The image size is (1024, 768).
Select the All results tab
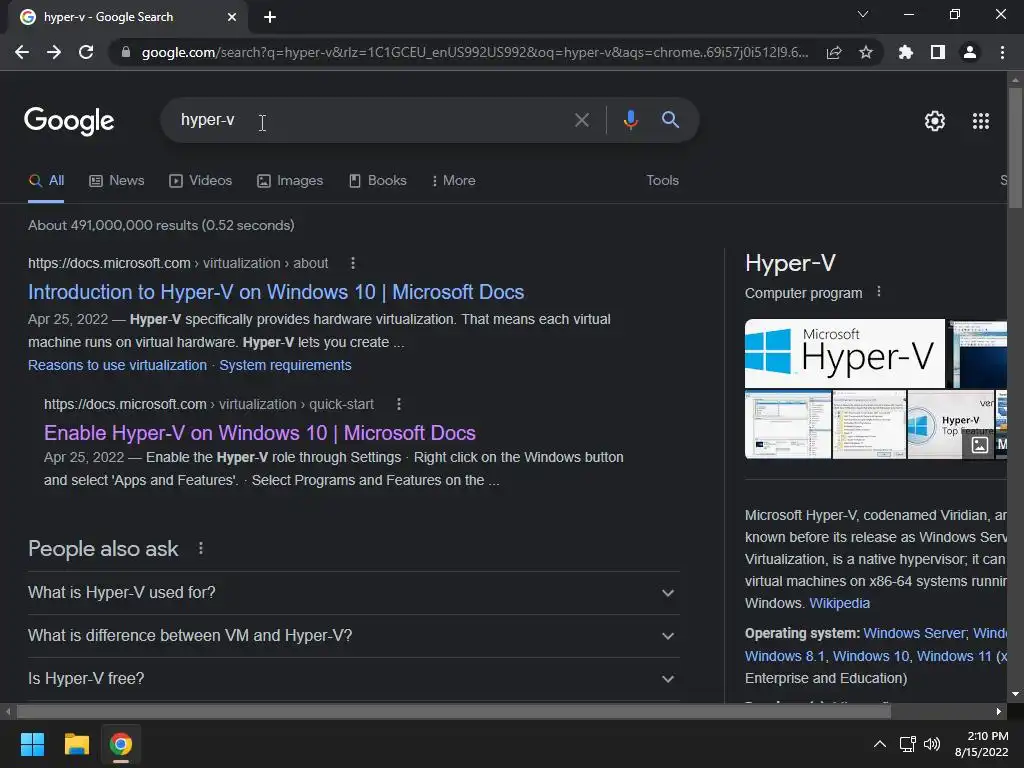pos(46,181)
